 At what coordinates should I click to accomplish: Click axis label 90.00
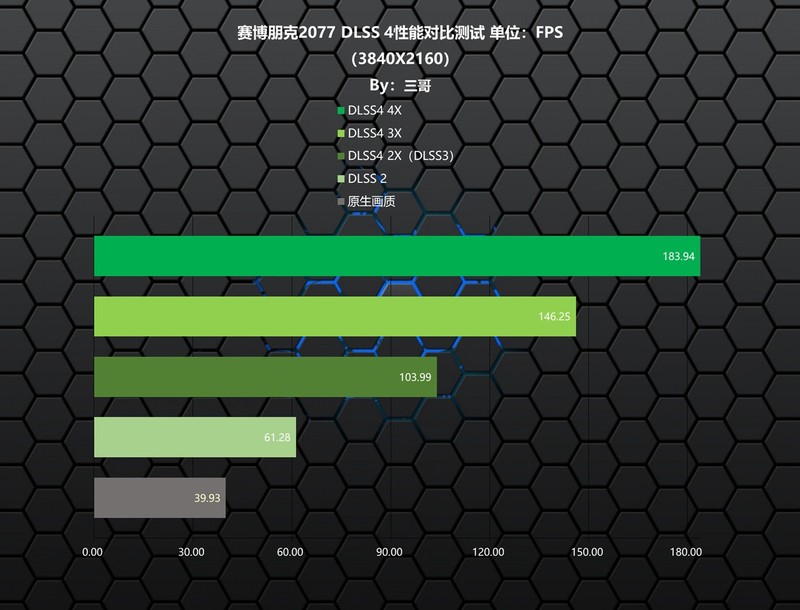coord(389,552)
